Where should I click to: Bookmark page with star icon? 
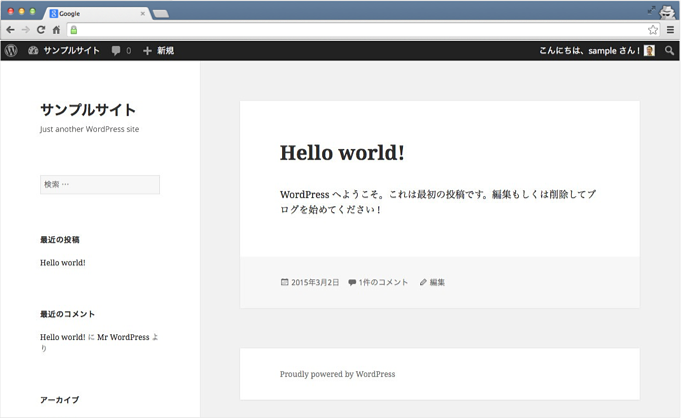653,30
